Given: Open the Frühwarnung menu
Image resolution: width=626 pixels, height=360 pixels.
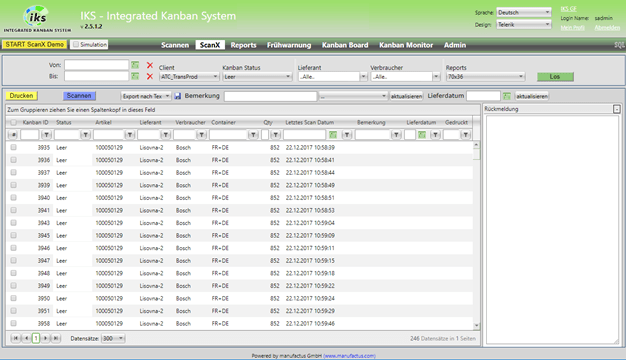Looking at the screenshot, I should (x=289, y=45).
